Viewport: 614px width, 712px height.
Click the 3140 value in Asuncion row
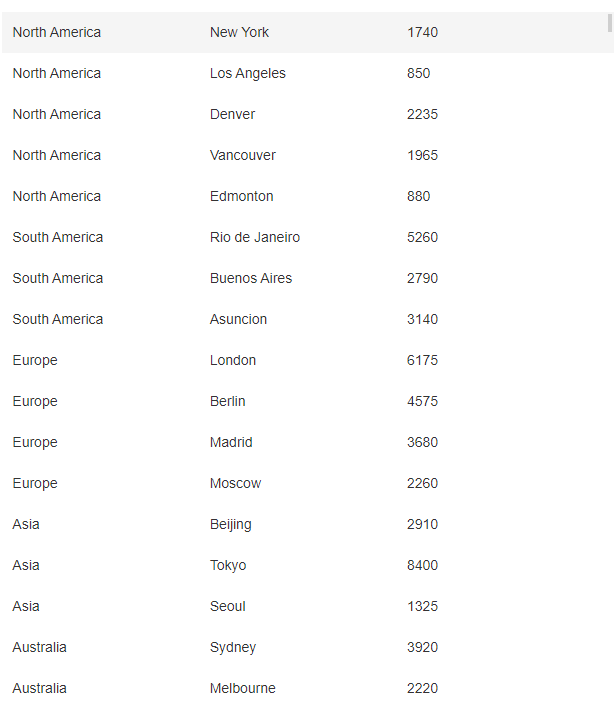tap(422, 319)
